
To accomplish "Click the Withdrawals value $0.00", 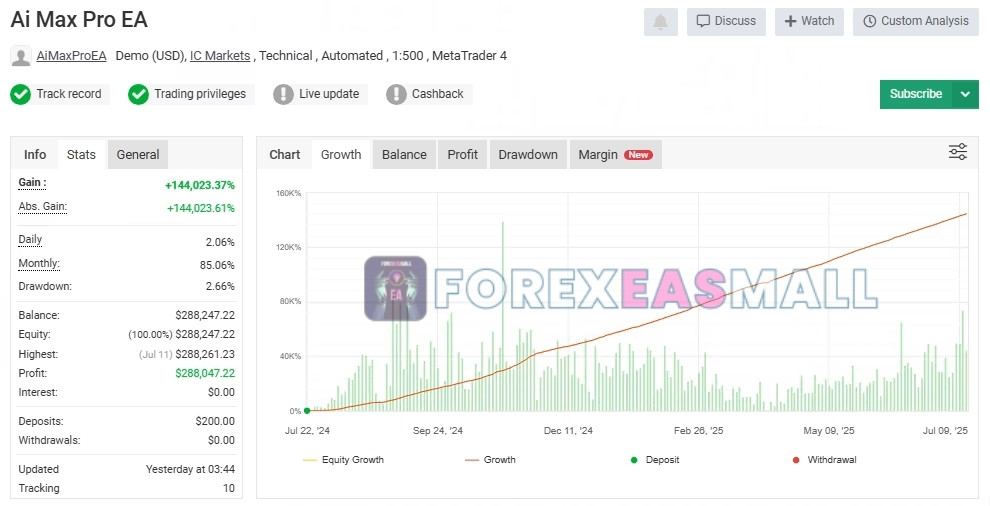I will point(222,440).
